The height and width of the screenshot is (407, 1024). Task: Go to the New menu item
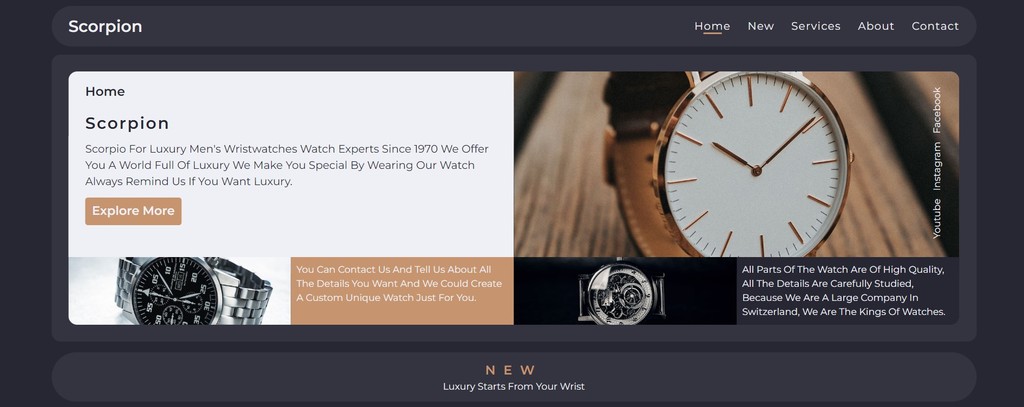click(761, 26)
